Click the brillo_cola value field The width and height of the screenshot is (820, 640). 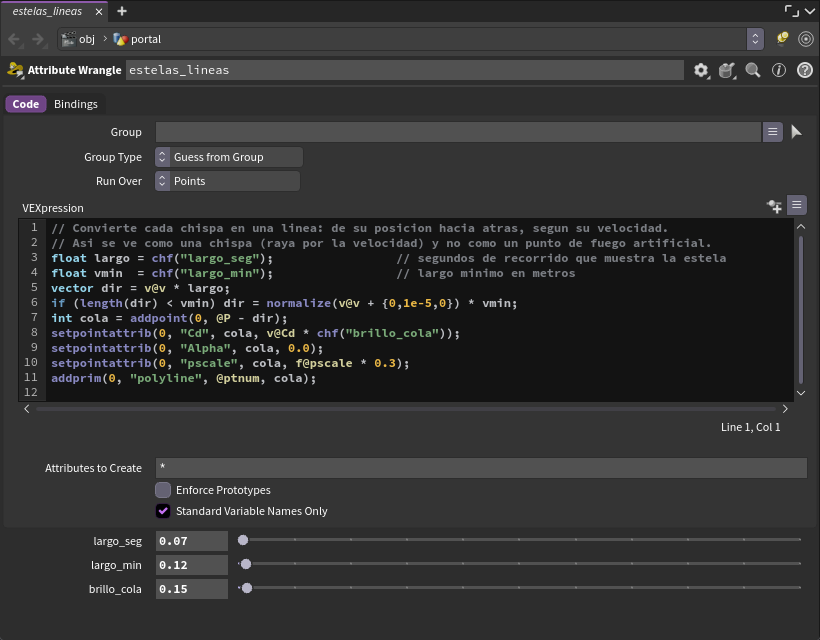coord(192,589)
